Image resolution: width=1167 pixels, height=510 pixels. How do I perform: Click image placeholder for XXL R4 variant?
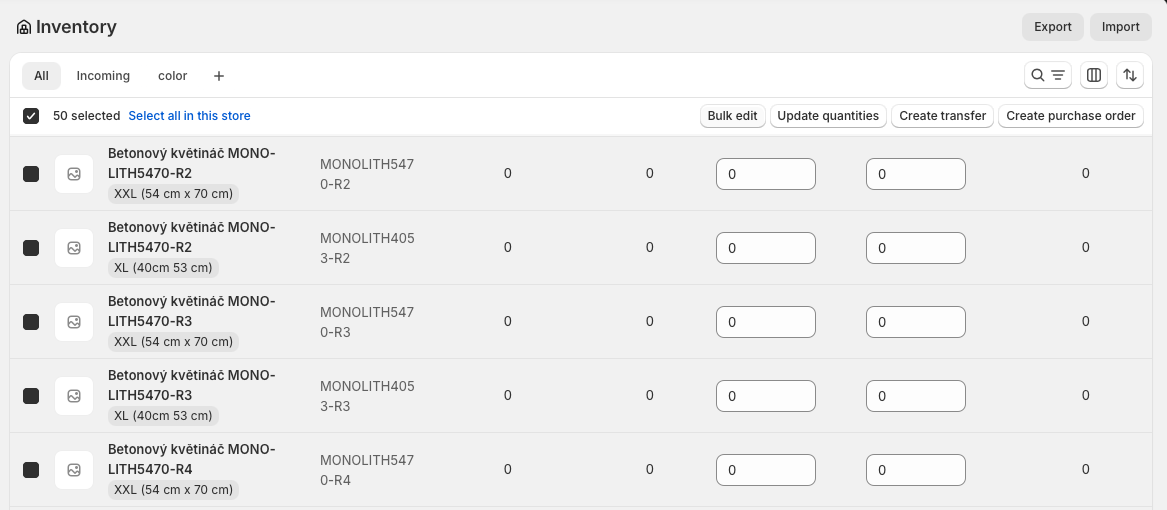(74, 470)
